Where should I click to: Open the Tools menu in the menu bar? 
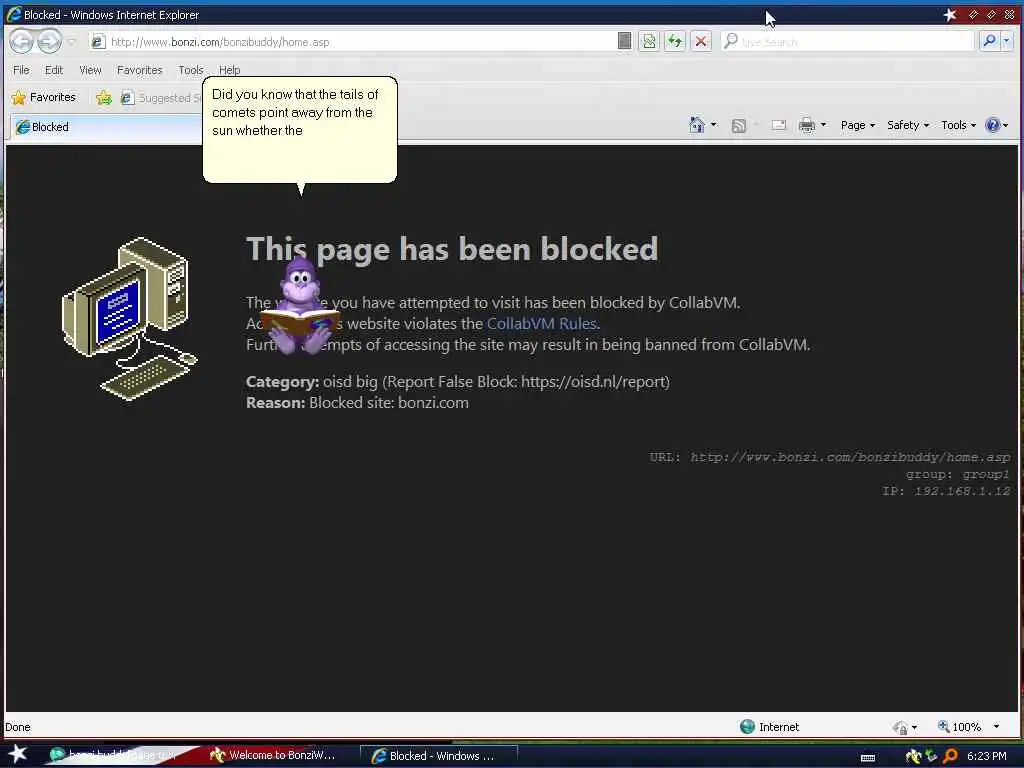191,70
